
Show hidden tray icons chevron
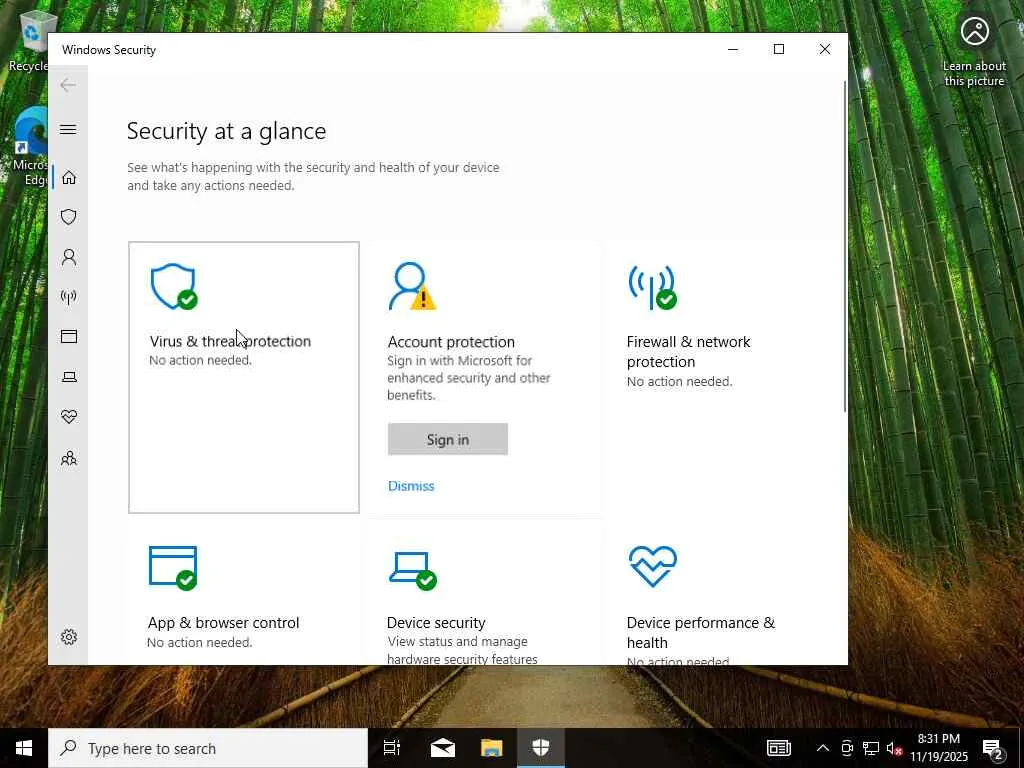(x=823, y=748)
